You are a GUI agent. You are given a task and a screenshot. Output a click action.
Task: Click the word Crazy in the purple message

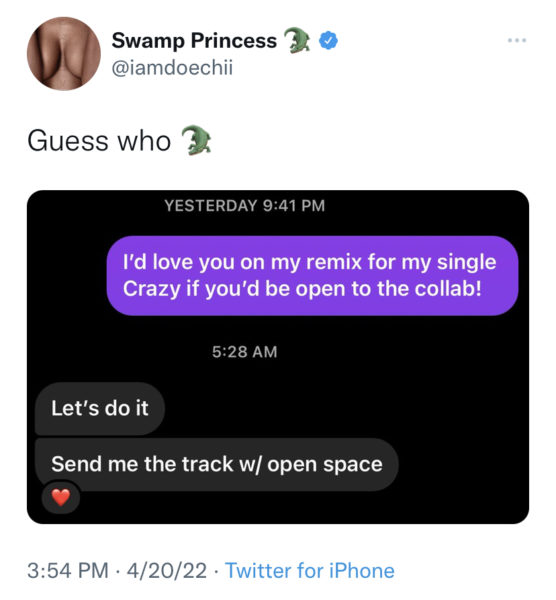152,290
